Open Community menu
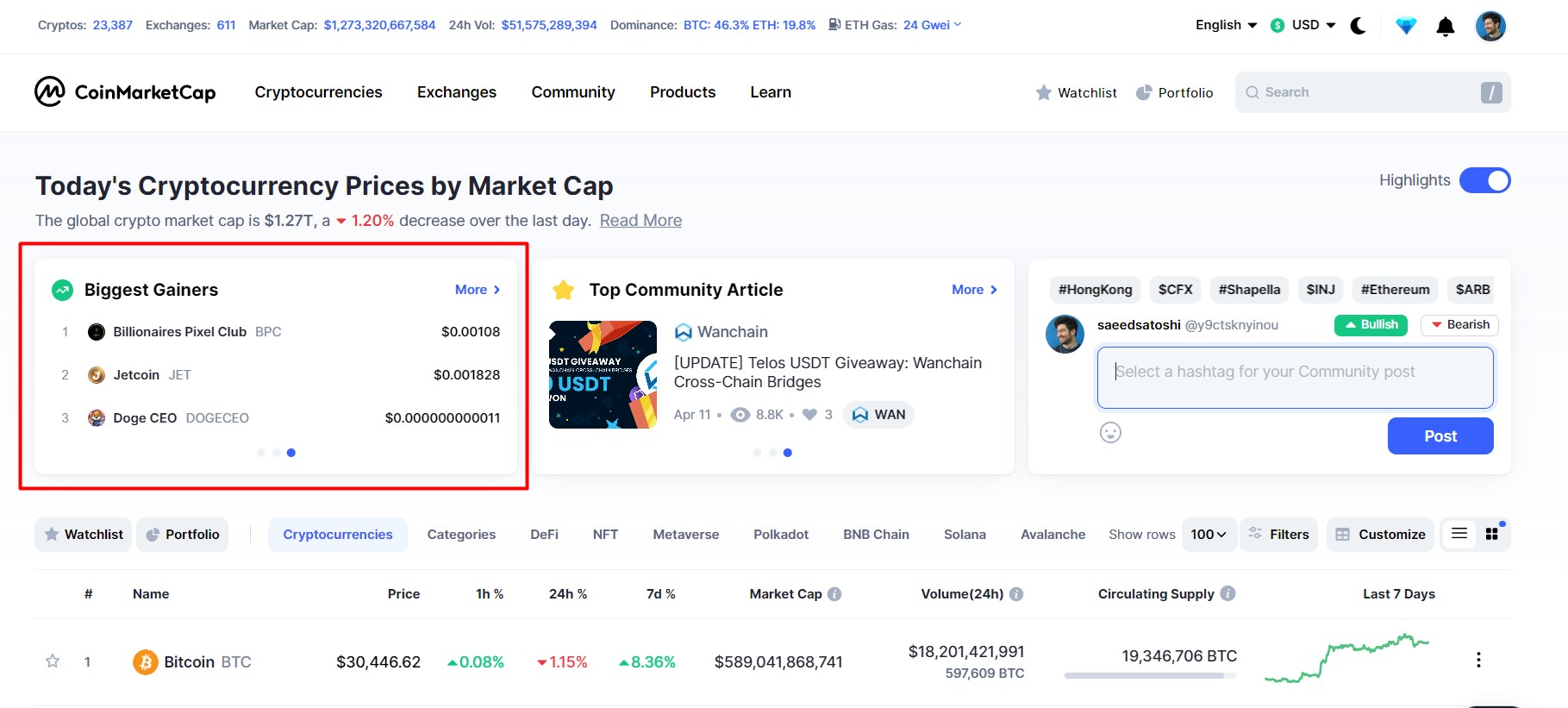Screen dimensions: 1568x708 573,92
